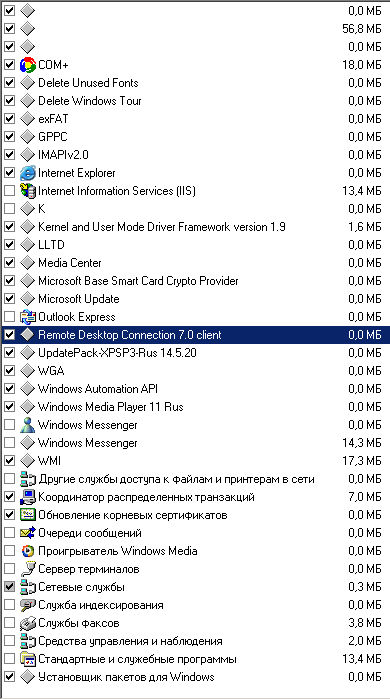Enable the Outlook Express checkbox
Image resolution: width=390 pixels, height=699 pixels.
pos(9,317)
